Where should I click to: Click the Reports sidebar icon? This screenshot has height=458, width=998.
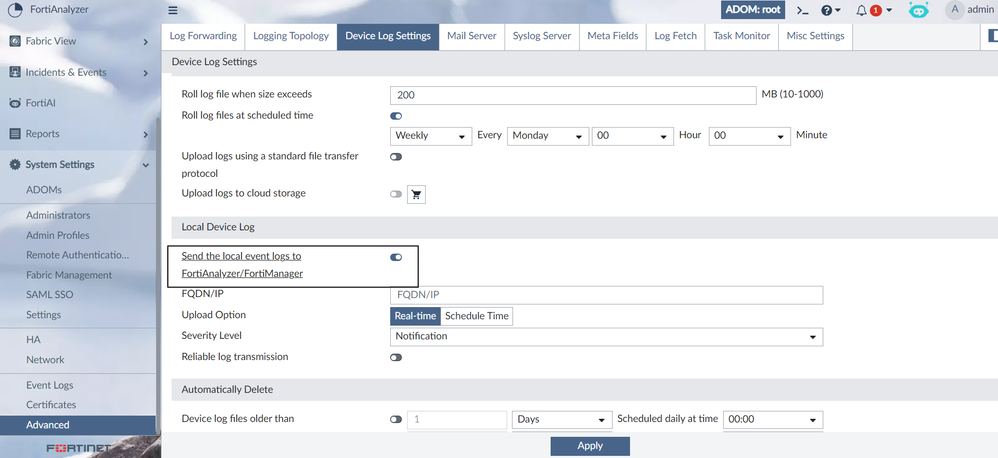(15, 134)
